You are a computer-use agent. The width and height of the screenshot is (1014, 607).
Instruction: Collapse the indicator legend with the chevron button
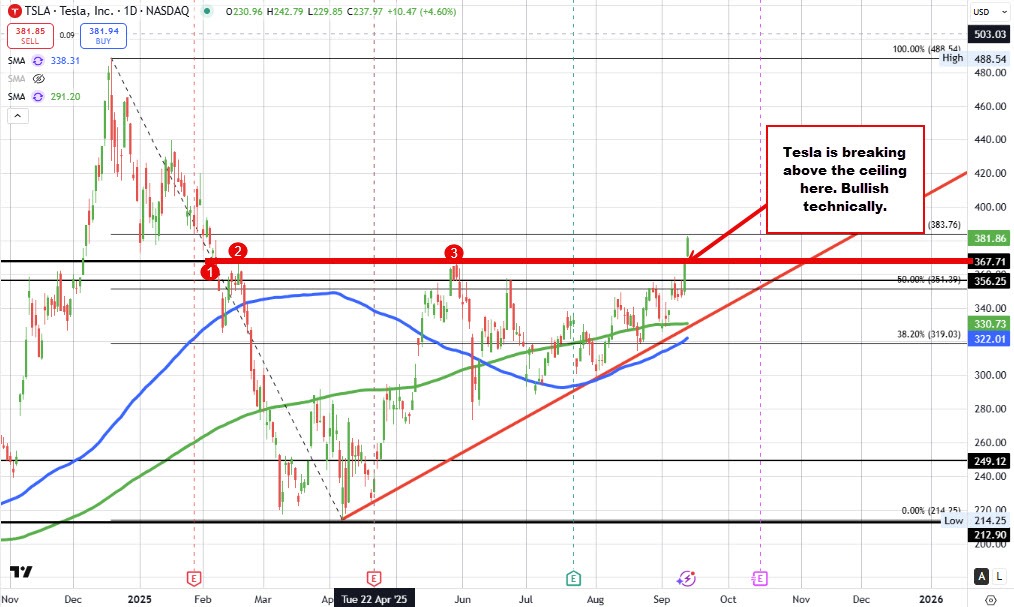pyautogui.click(x=17, y=116)
